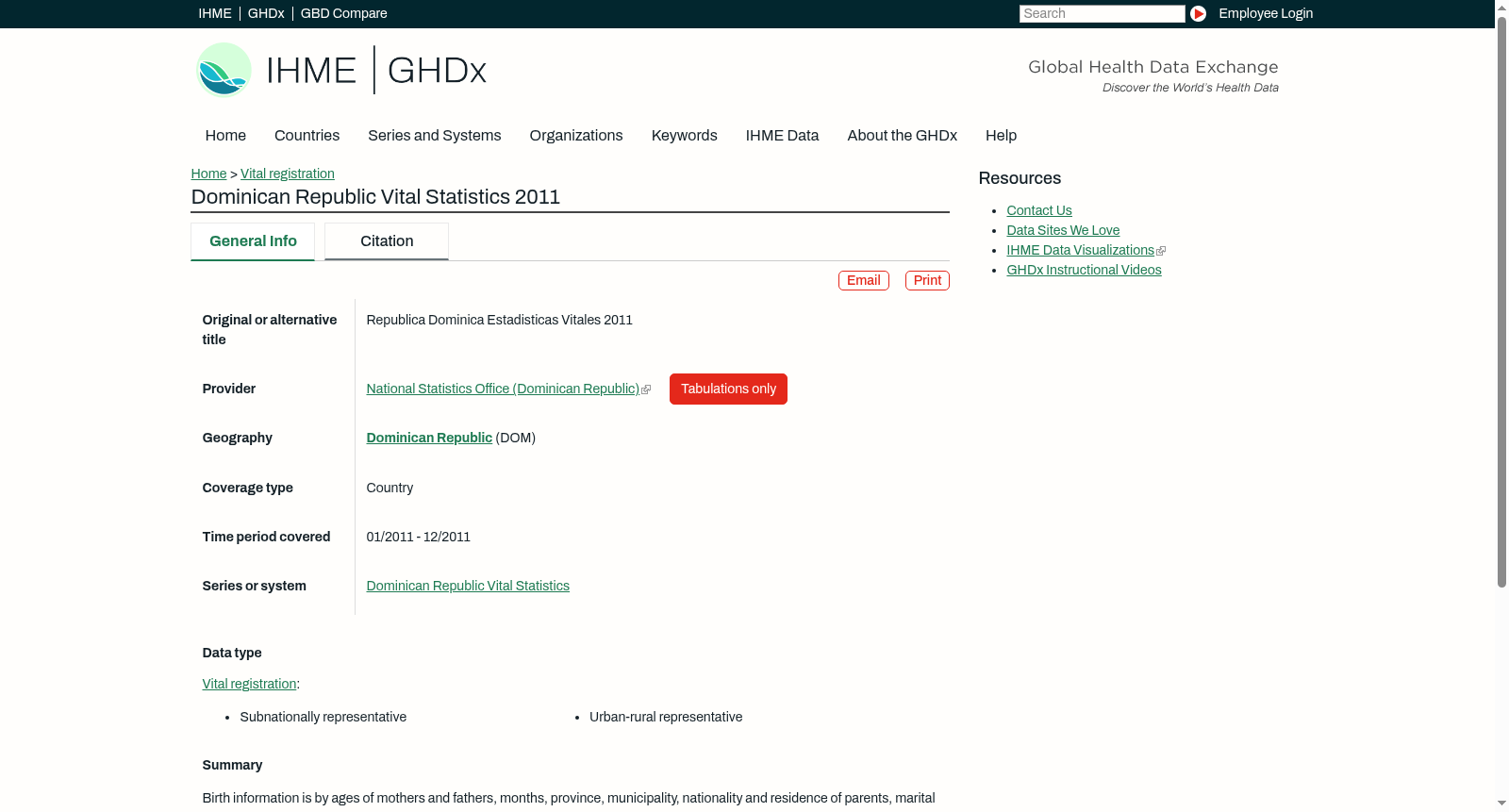Open Dominican Republic Vital Statistics series link
The width and height of the screenshot is (1509, 812).
pos(468,586)
